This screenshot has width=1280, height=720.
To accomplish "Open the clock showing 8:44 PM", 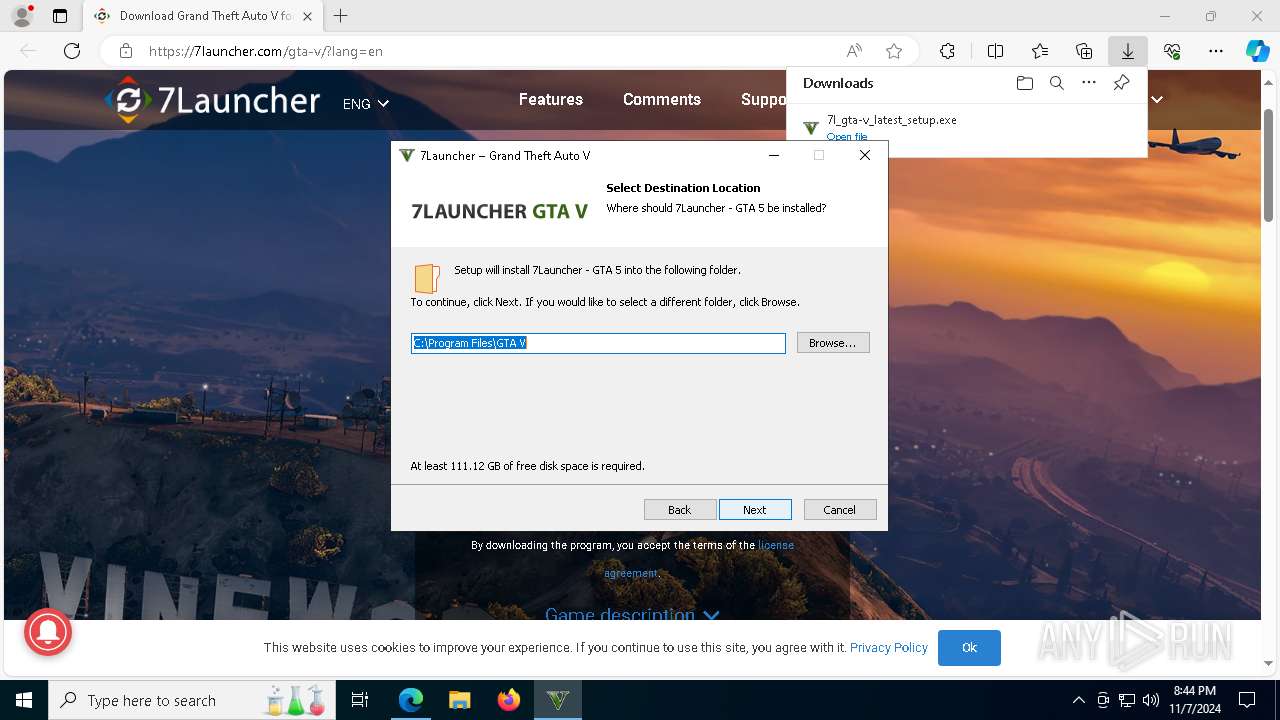I will click(x=1196, y=700).
